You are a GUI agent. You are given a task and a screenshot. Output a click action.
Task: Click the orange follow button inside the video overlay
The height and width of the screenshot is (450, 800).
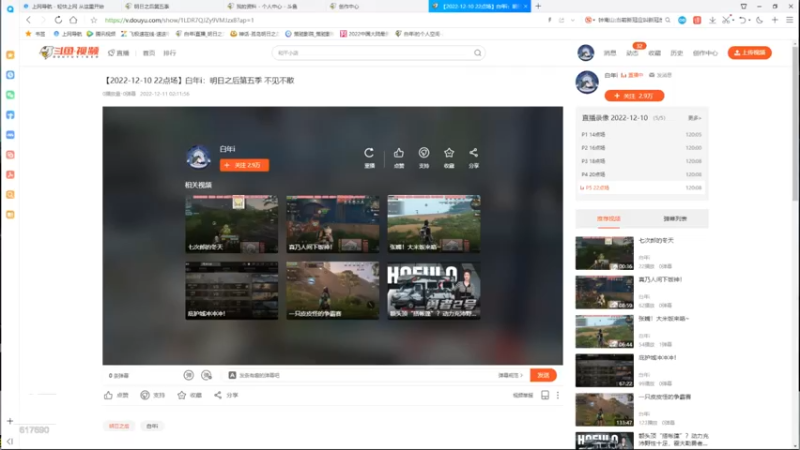pyautogui.click(x=244, y=165)
